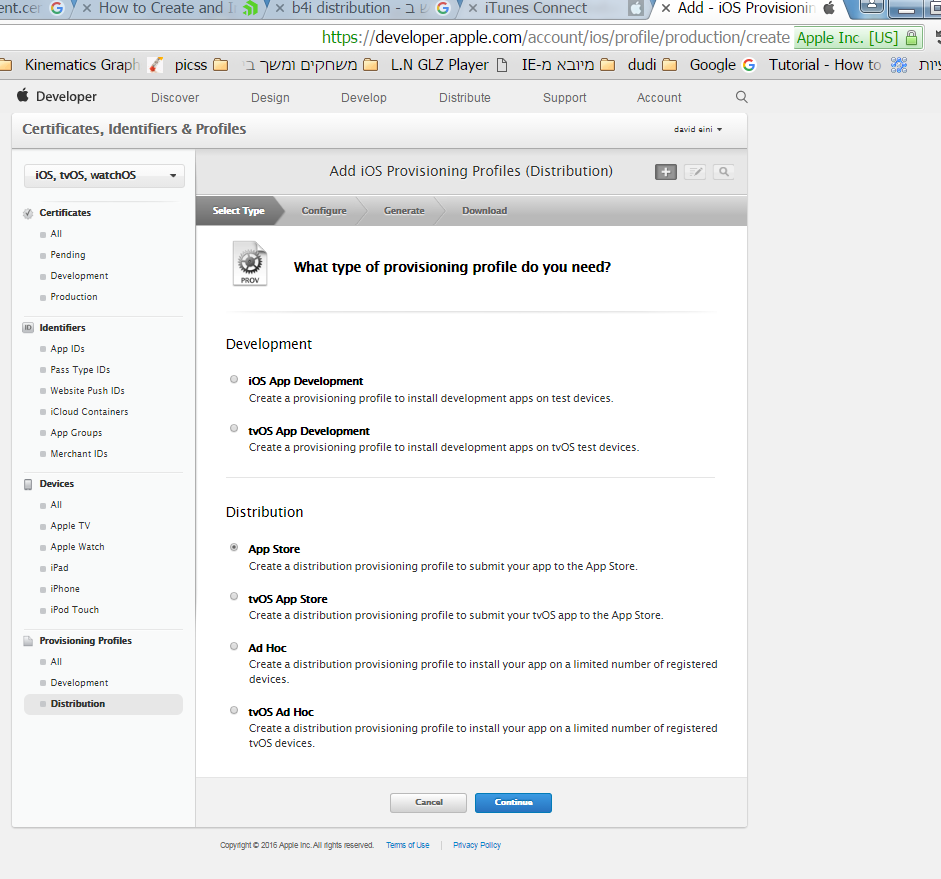Image resolution: width=941 pixels, height=879 pixels.
Task: Open Apple Watch devices in the sidebar
Action: point(77,547)
